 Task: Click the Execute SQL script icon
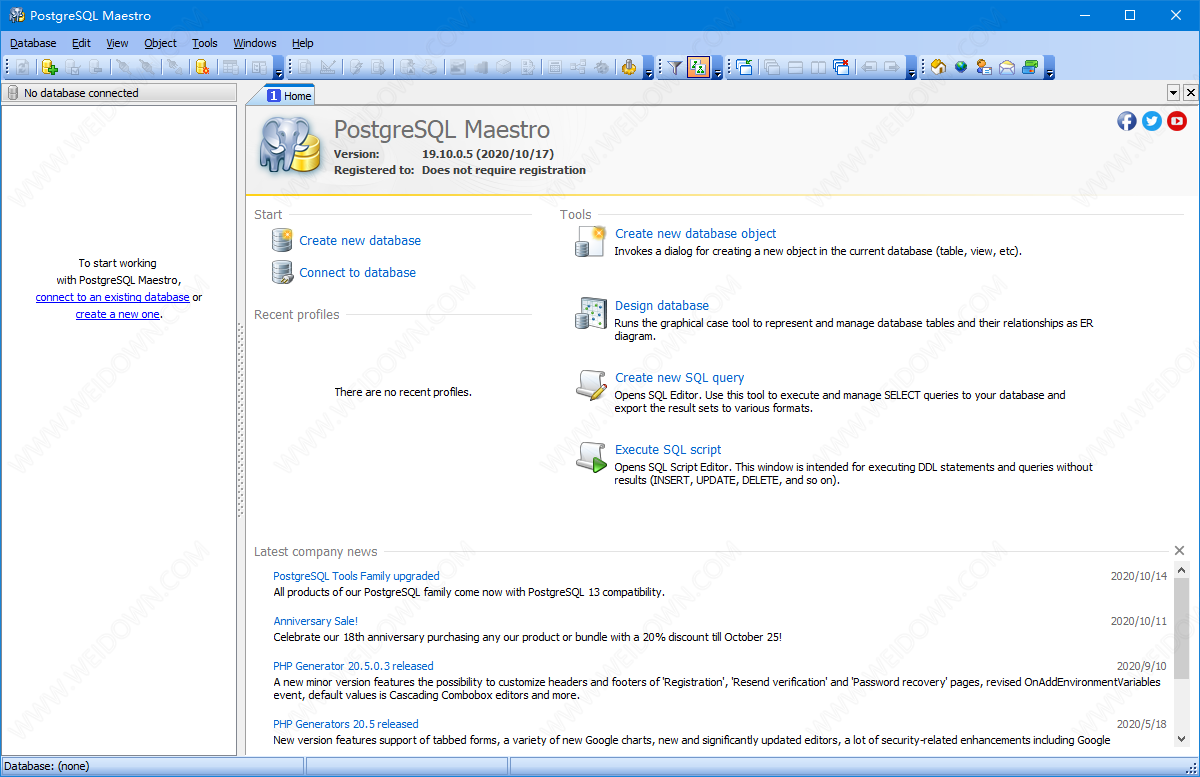coord(591,457)
